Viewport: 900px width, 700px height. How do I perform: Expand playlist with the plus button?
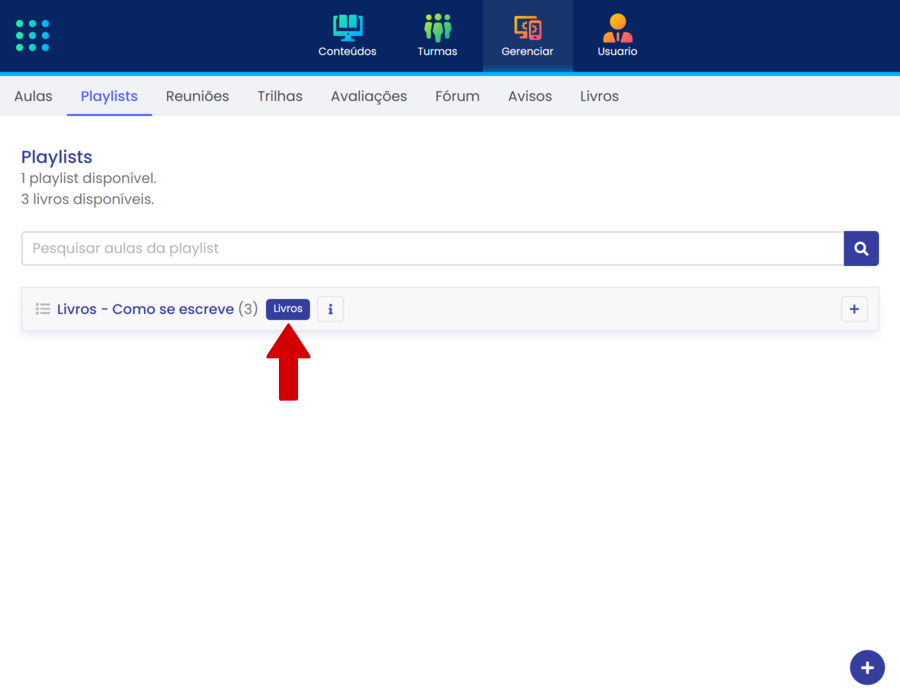(x=854, y=309)
